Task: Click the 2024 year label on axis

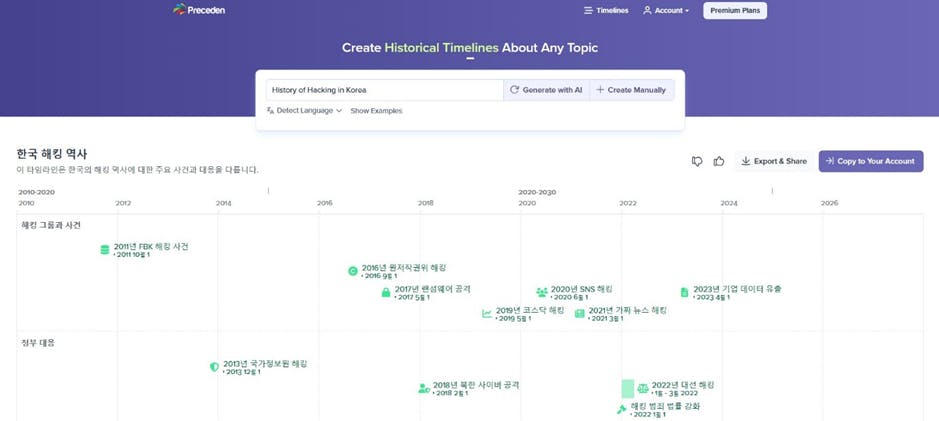Action: pyautogui.click(x=729, y=203)
